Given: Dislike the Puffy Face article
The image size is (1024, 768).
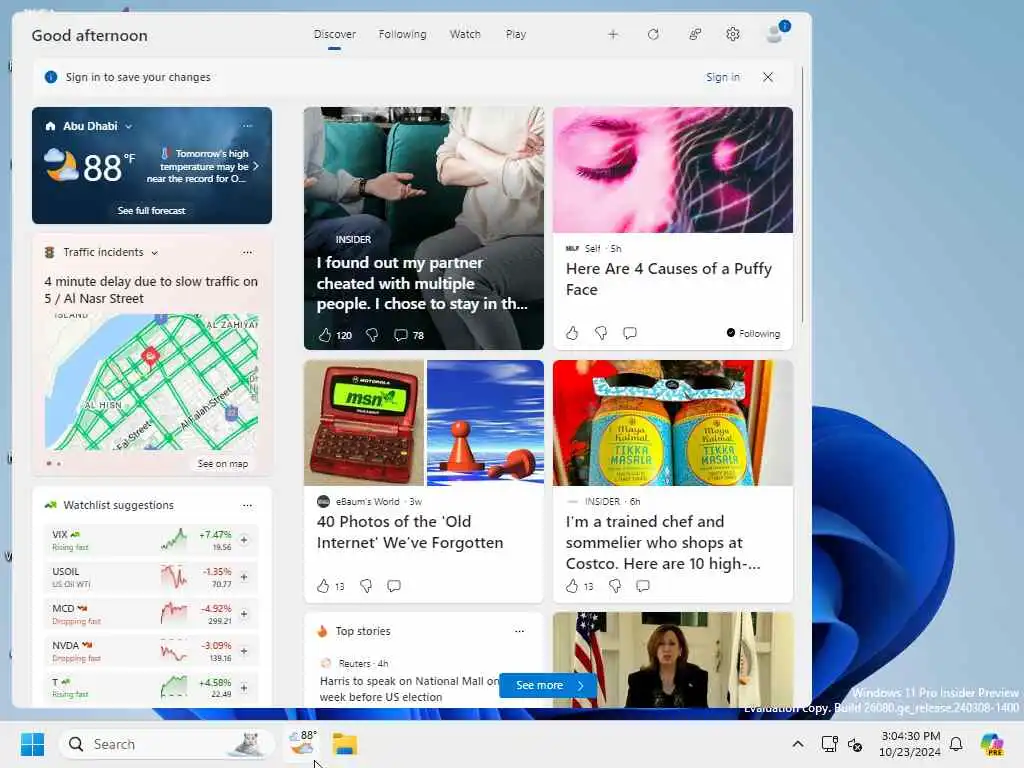Looking at the screenshot, I should 601,333.
